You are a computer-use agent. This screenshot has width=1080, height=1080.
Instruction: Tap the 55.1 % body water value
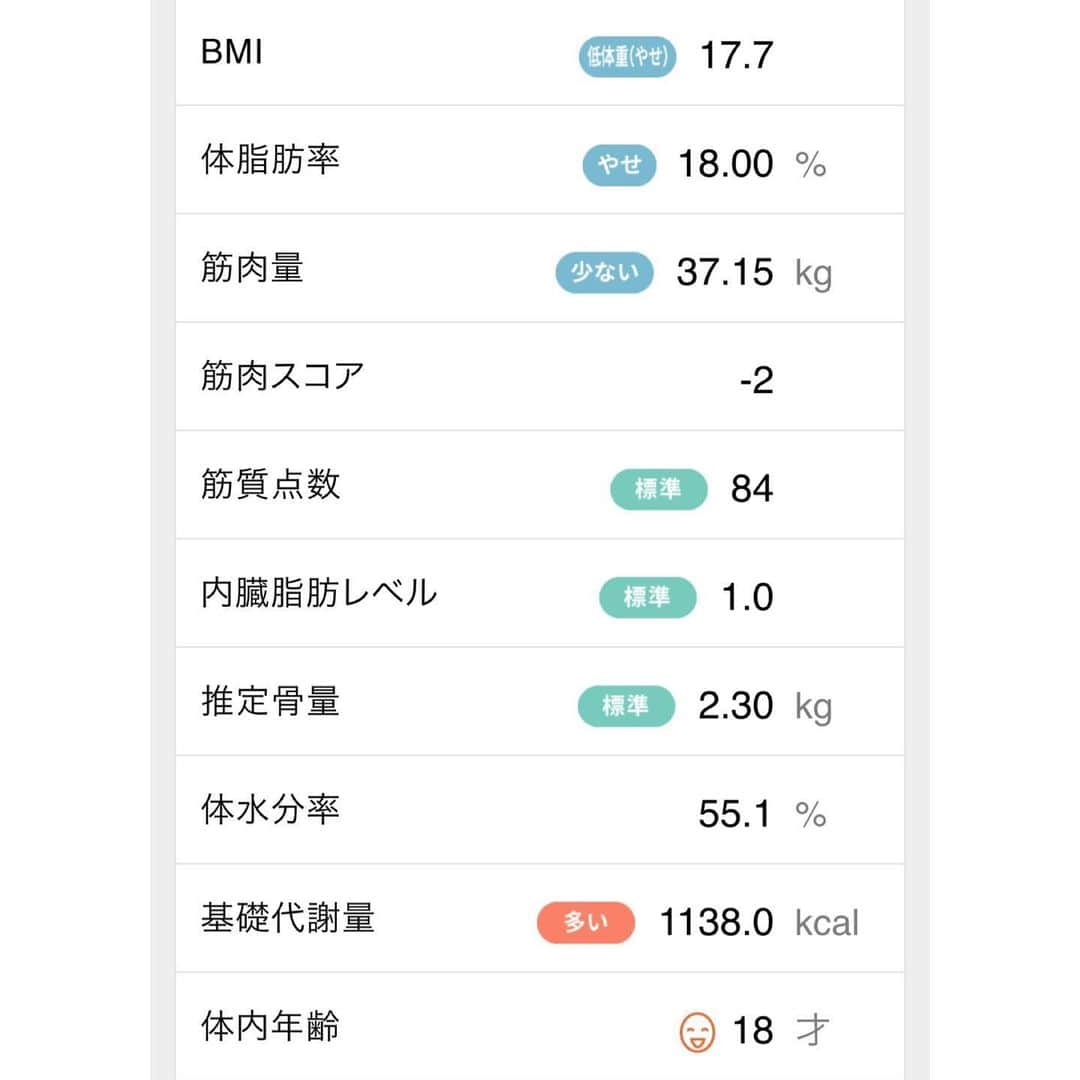[x=762, y=814]
